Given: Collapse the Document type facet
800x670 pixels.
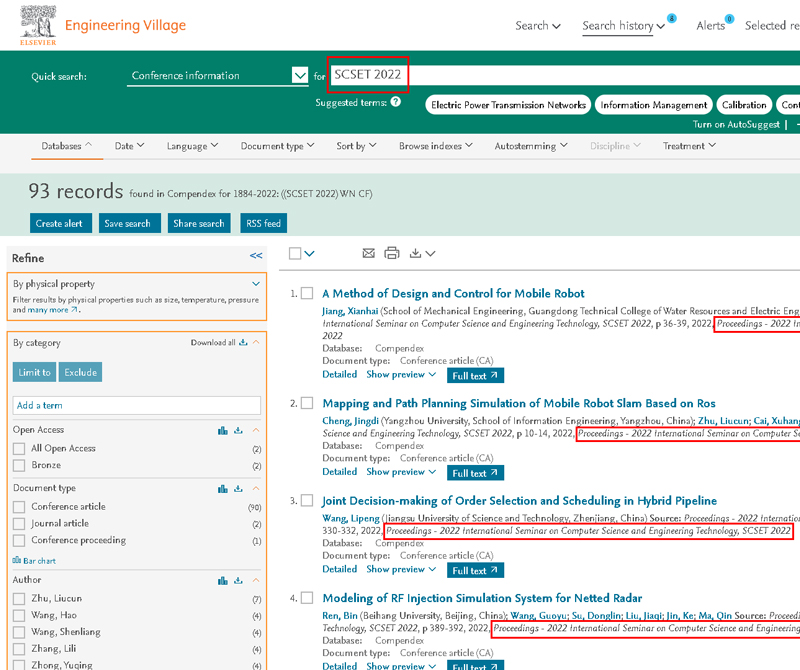Looking at the screenshot, I should tap(256, 488).
